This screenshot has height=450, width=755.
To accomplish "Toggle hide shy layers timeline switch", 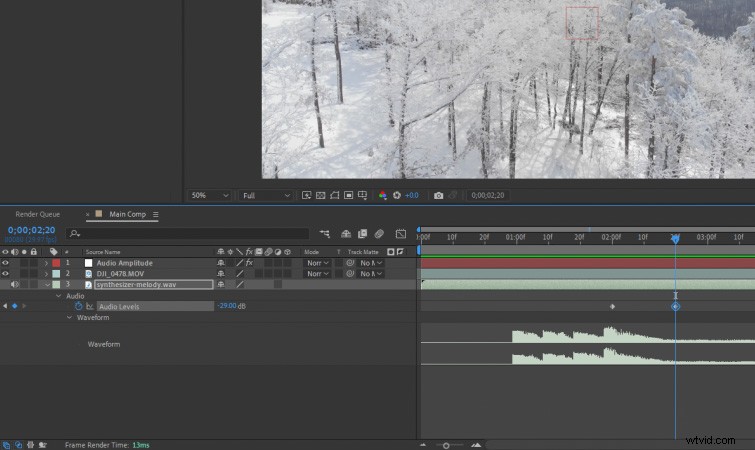I will click(346, 234).
